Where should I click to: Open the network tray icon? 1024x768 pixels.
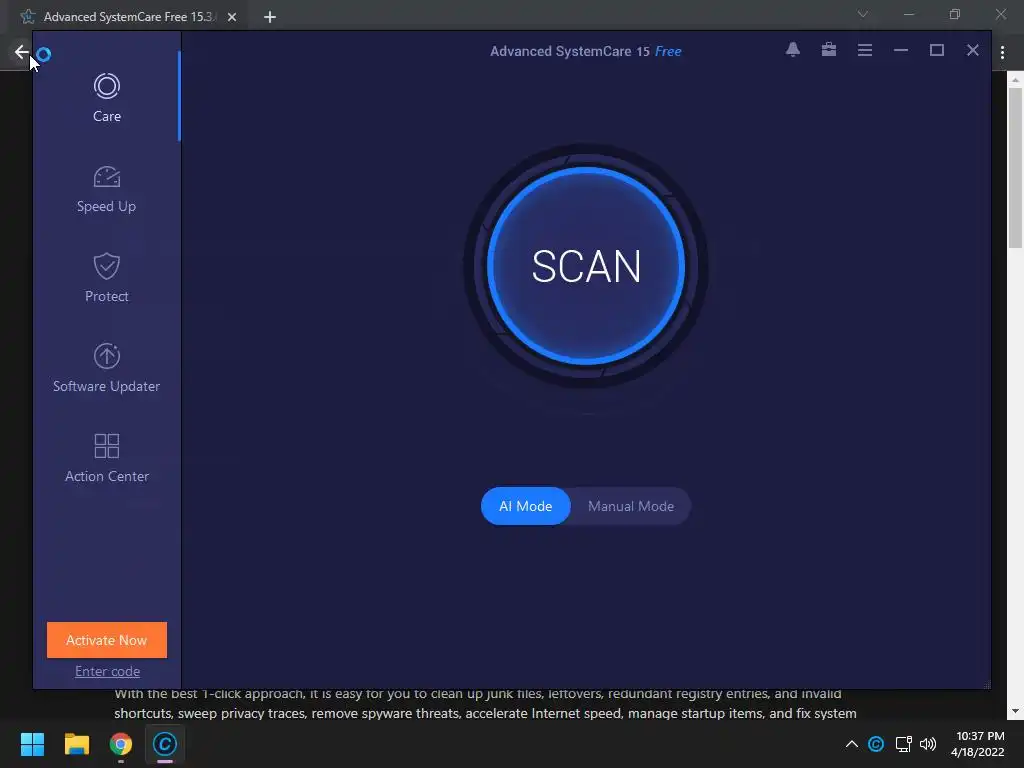pyautogui.click(x=903, y=744)
